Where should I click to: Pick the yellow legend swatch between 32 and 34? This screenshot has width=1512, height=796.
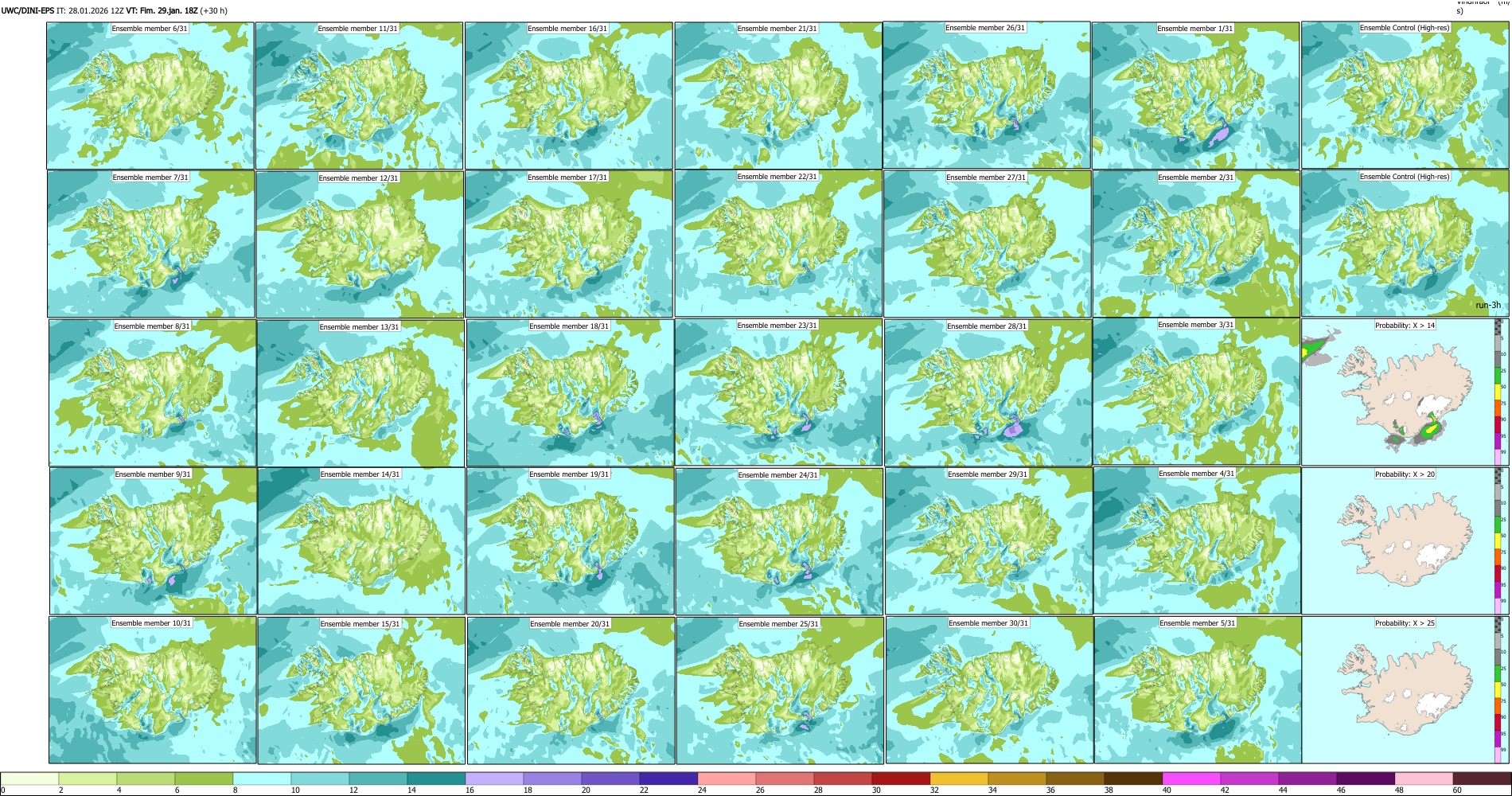pos(959,778)
